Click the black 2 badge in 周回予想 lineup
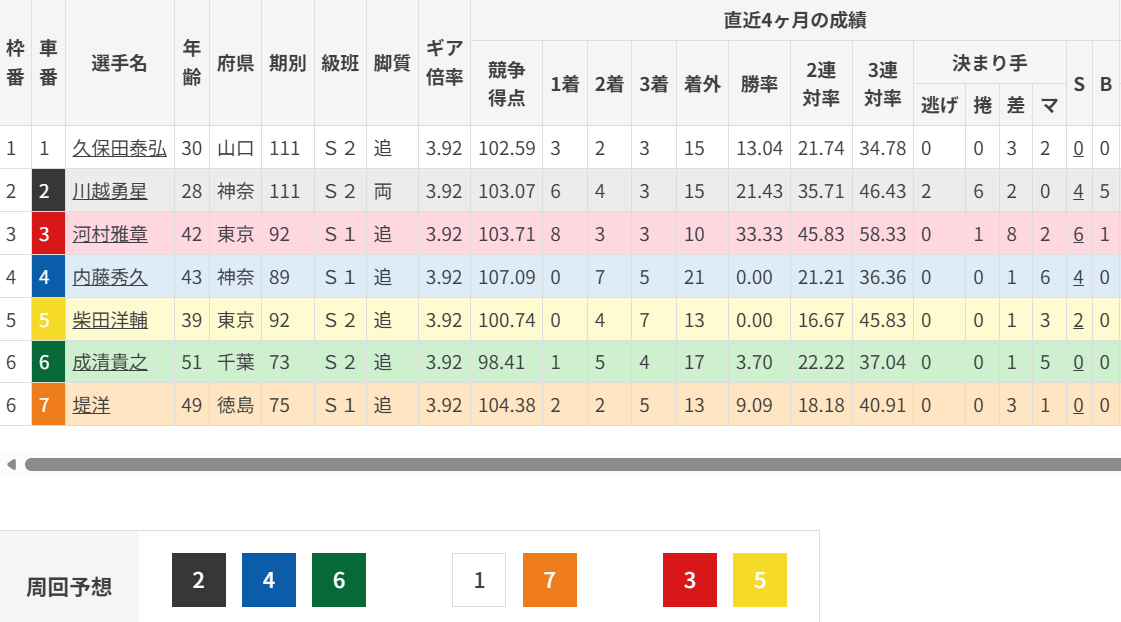This screenshot has height=622, width=1121. tap(198, 580)
